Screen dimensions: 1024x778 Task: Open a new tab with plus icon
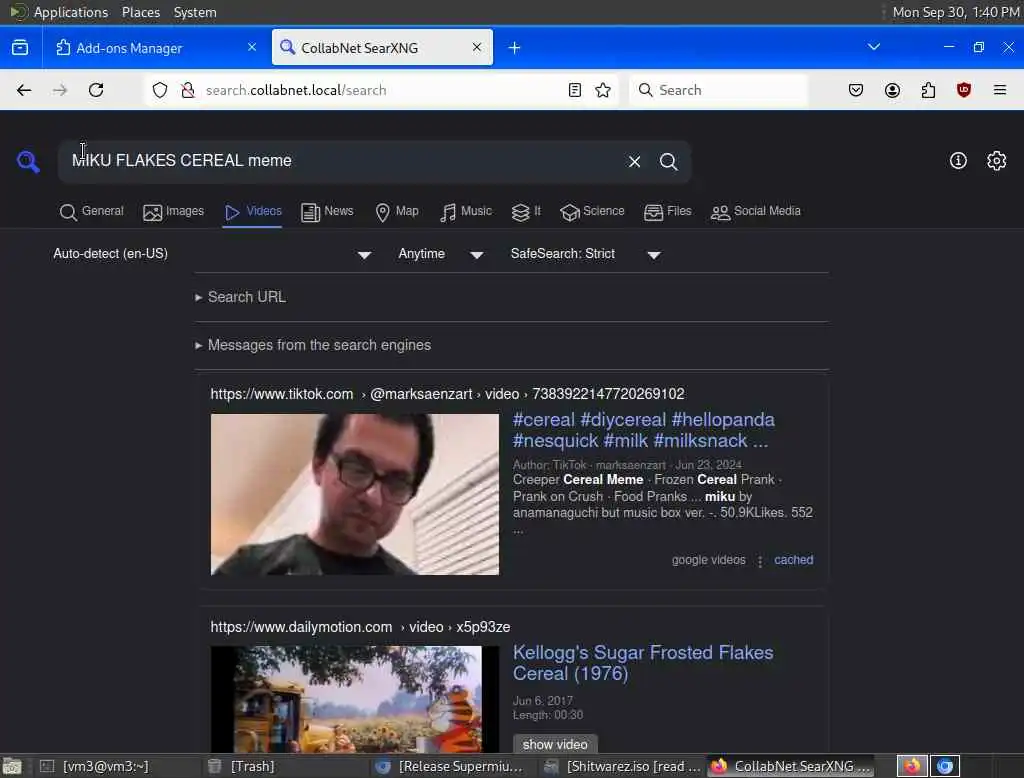515,48
